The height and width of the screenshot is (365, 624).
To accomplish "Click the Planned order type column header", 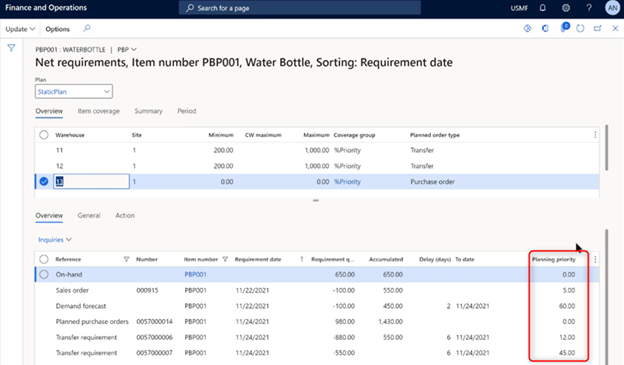I will tap(435, 135).
